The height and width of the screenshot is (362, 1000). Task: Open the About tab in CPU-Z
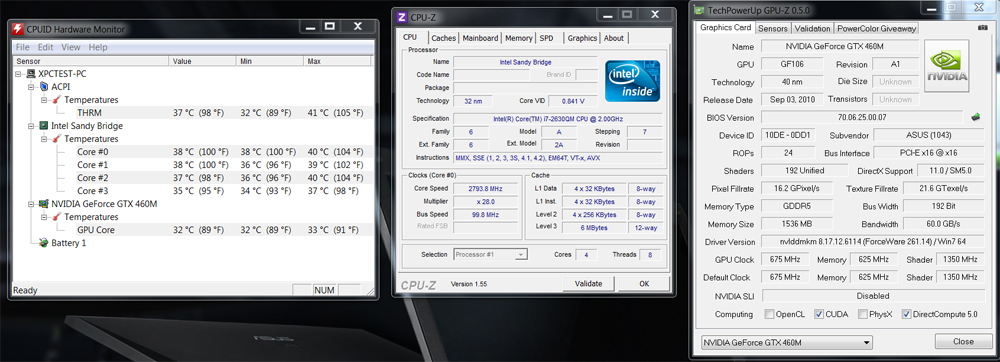tap(614, 38)
